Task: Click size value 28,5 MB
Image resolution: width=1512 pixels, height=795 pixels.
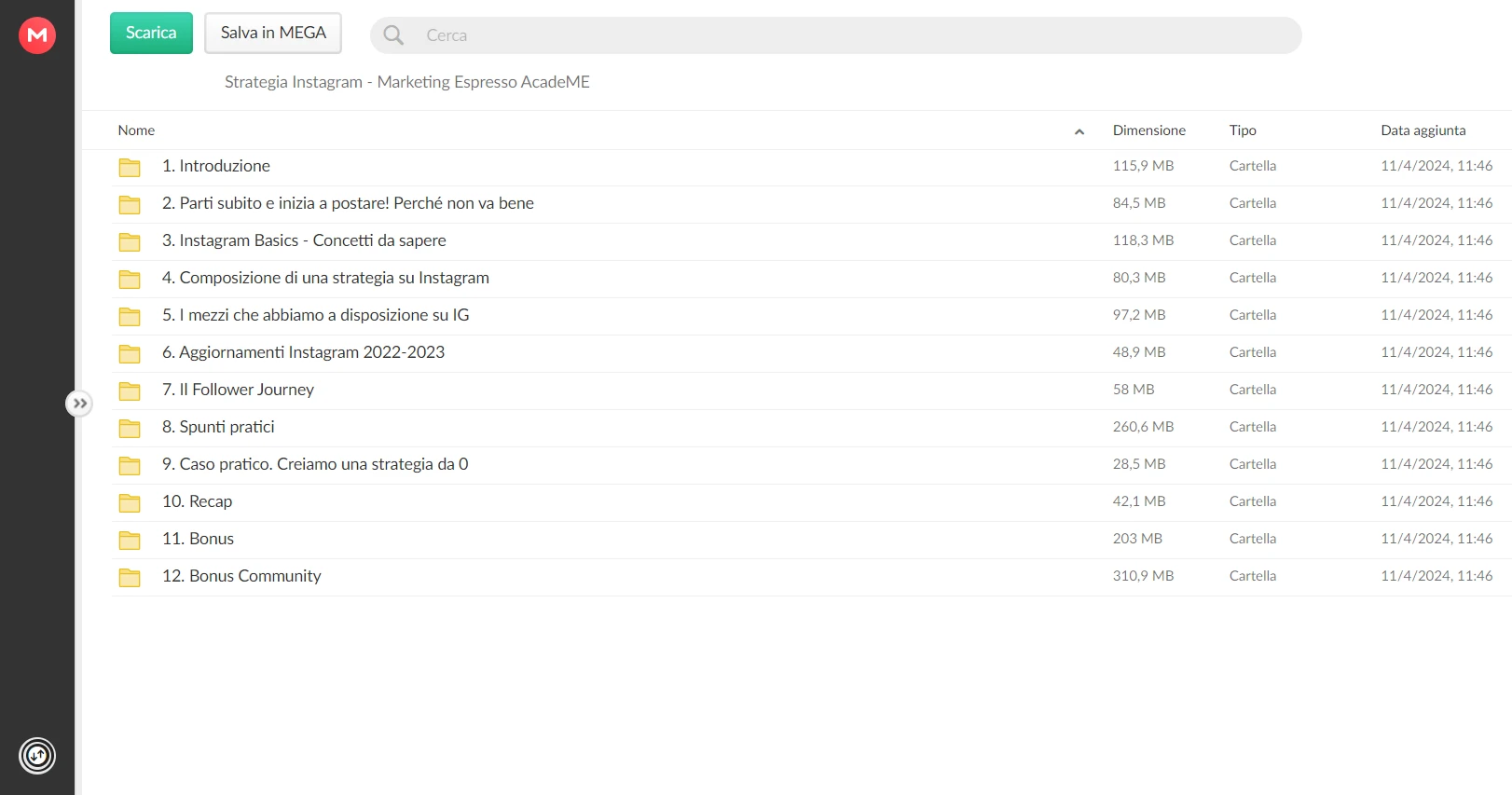Action: (x=1139, y=464)
